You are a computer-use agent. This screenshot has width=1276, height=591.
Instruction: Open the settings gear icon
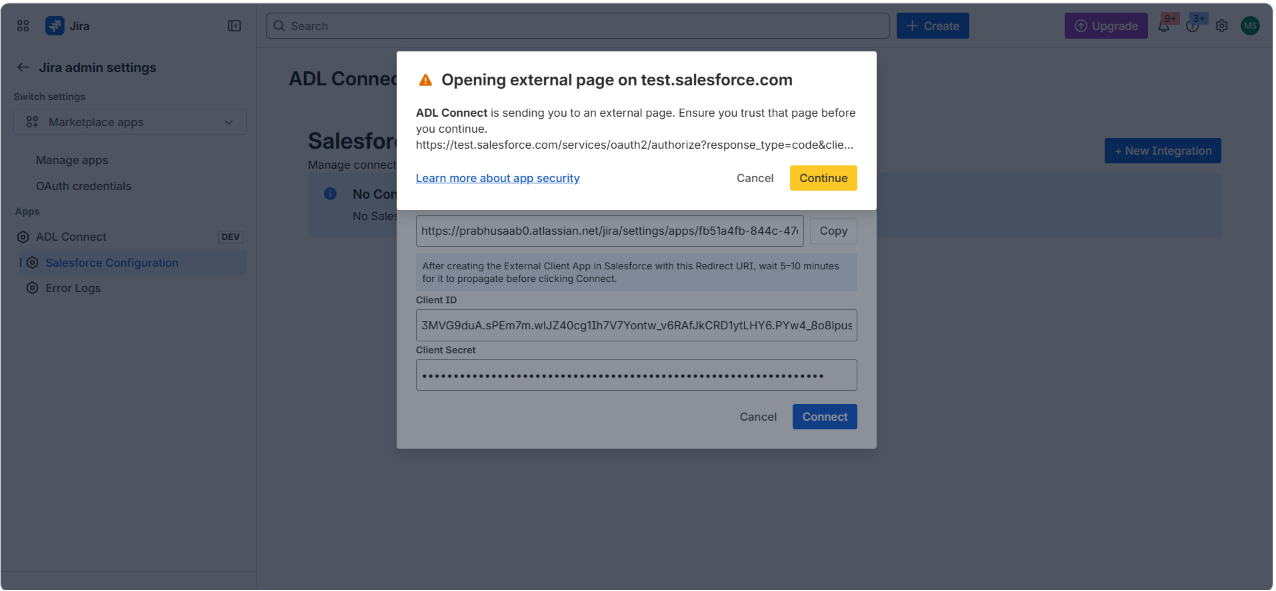pos(1221,26)
